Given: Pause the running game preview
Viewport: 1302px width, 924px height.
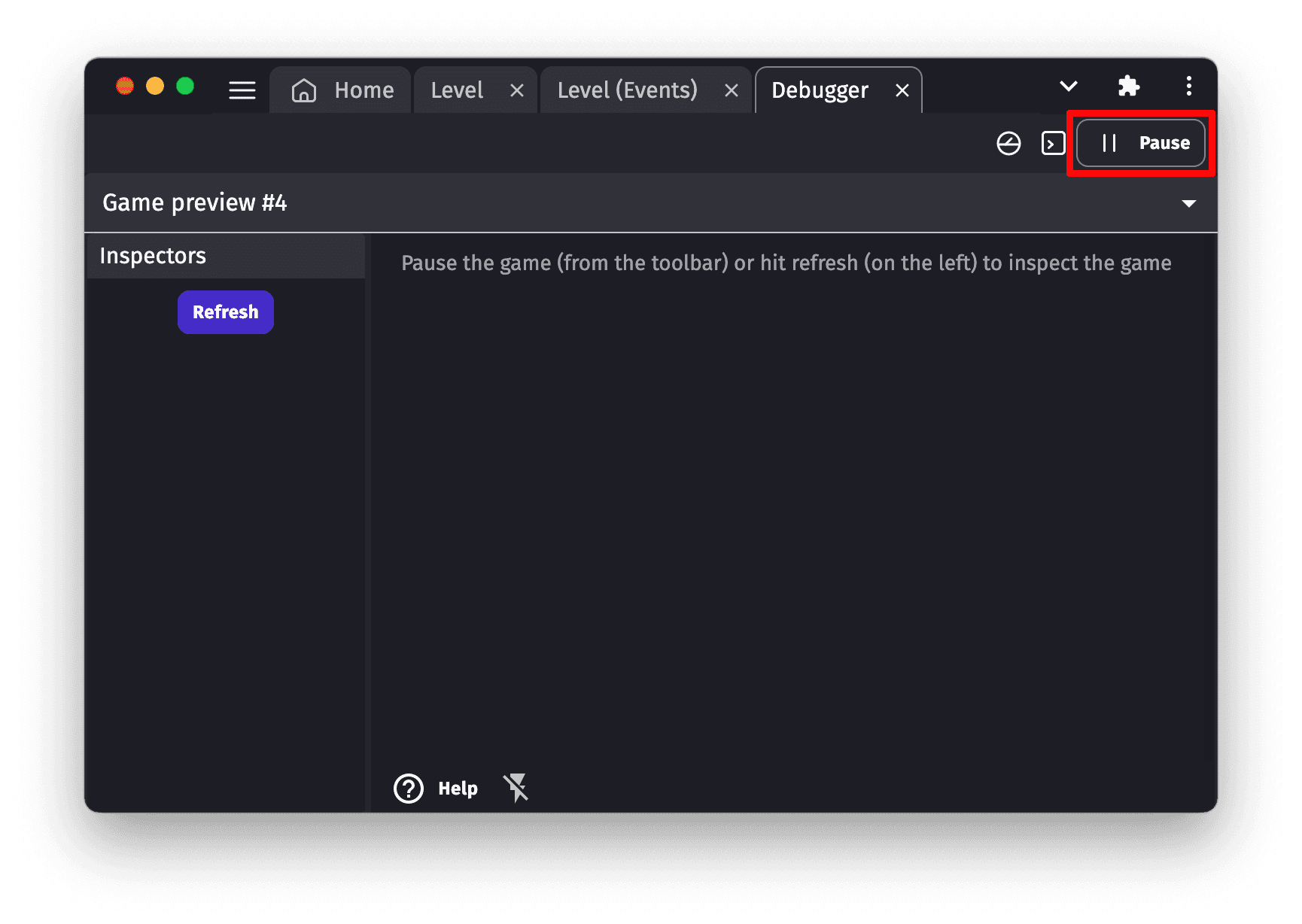Looking at the screenshot, I should pyautogui.click(x=1141, y=143).
